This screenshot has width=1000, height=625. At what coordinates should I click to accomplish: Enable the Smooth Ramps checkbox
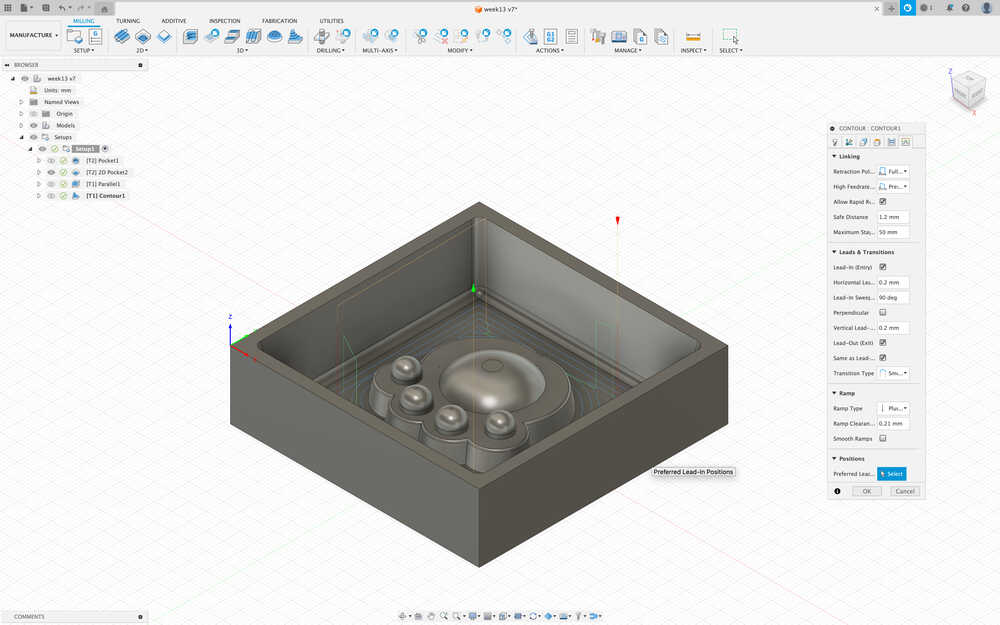(883, 438)
